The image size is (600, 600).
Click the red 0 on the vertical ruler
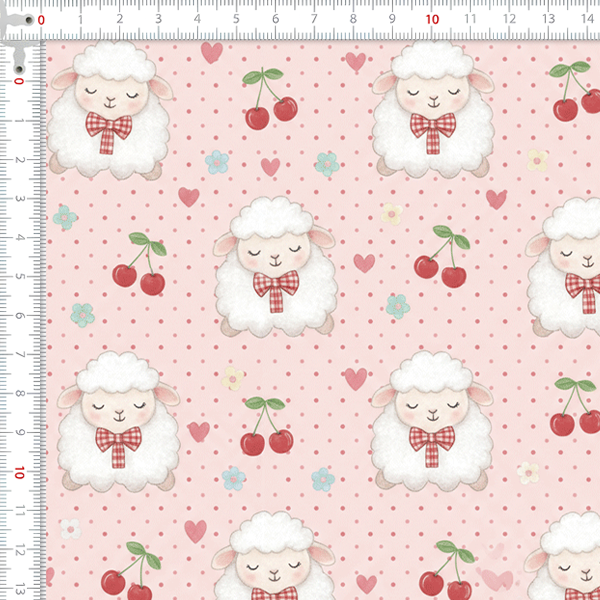pyautogui.click(x=19, y=81)
